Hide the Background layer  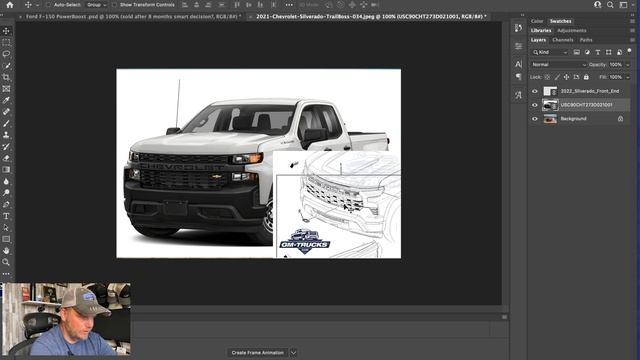[x=535, y=119]
